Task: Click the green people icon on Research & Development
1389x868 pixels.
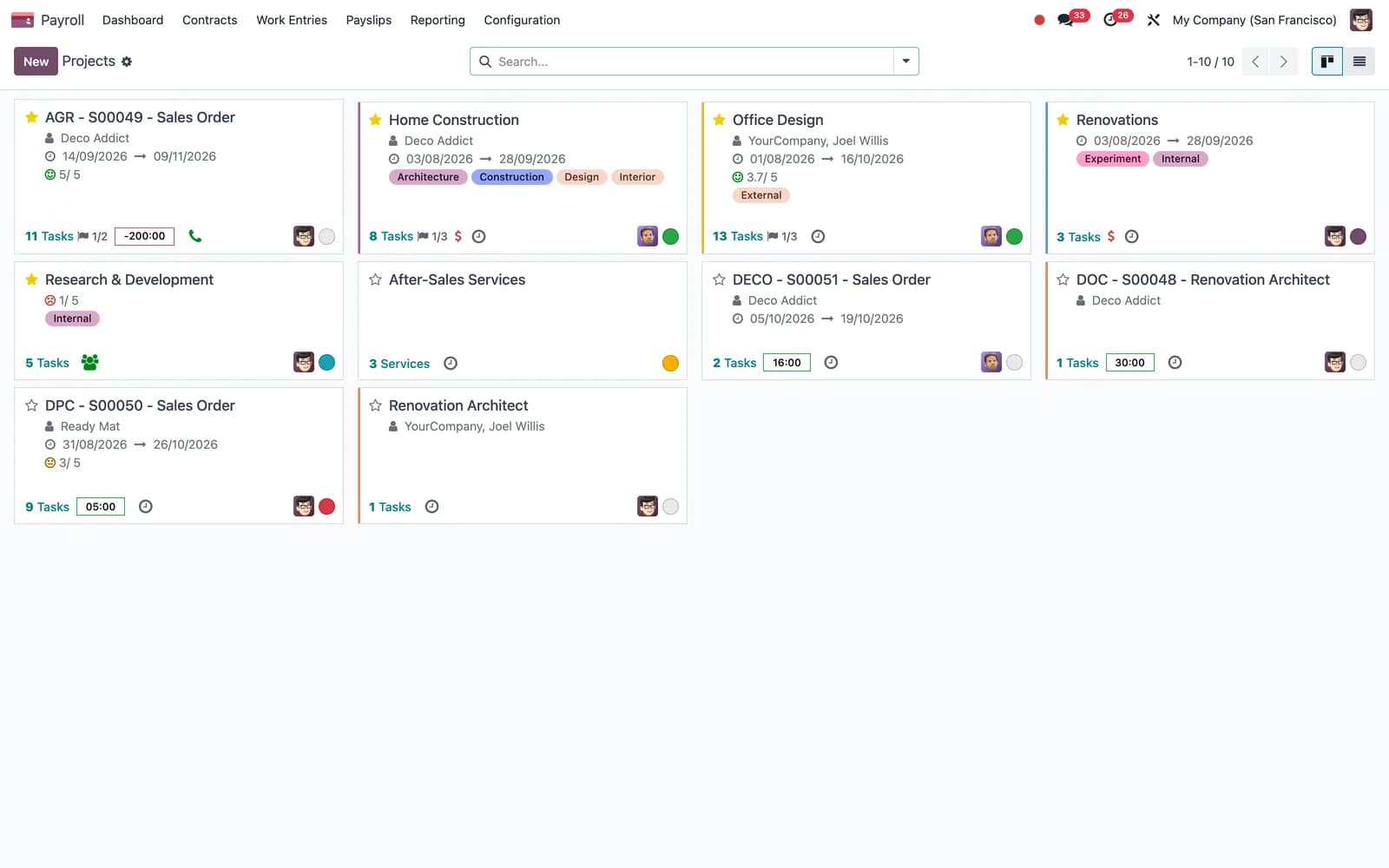Action: (89, 362)
